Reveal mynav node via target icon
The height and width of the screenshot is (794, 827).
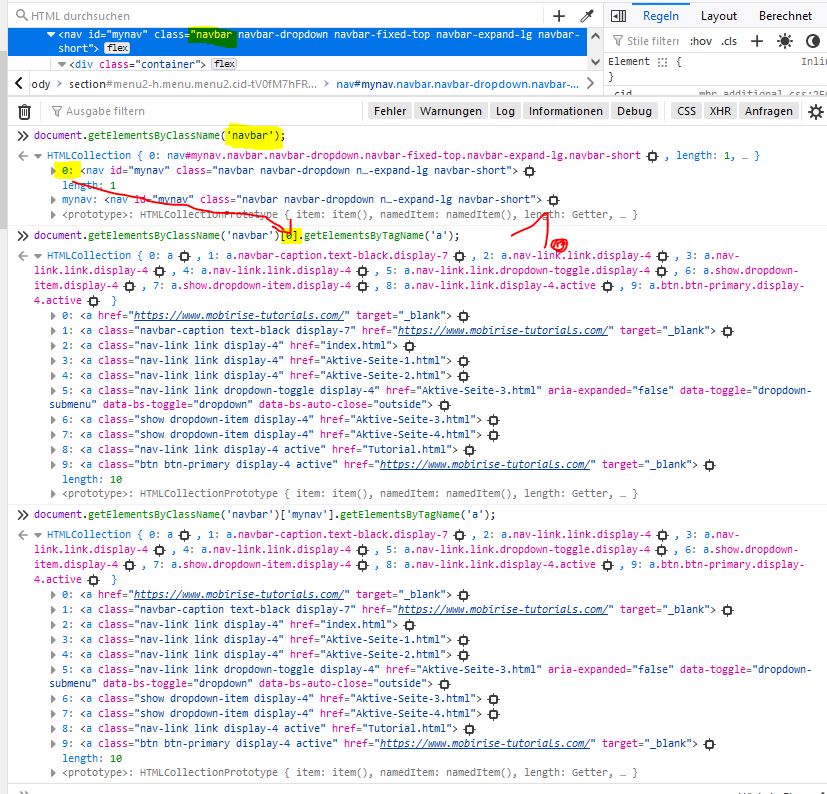[553, 200]
